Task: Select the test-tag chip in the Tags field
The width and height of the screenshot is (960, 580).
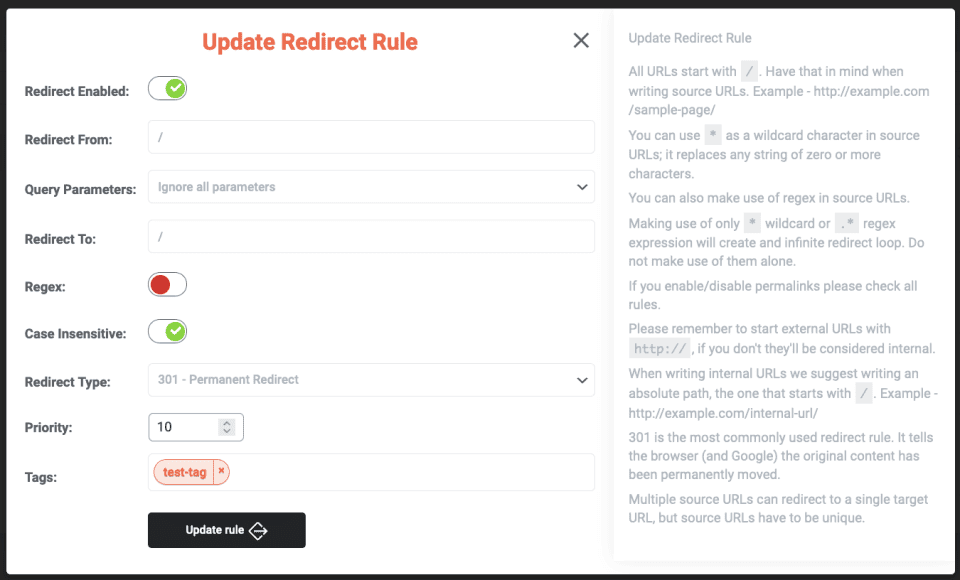Action: pyautogui.click(x=185, y=471)
